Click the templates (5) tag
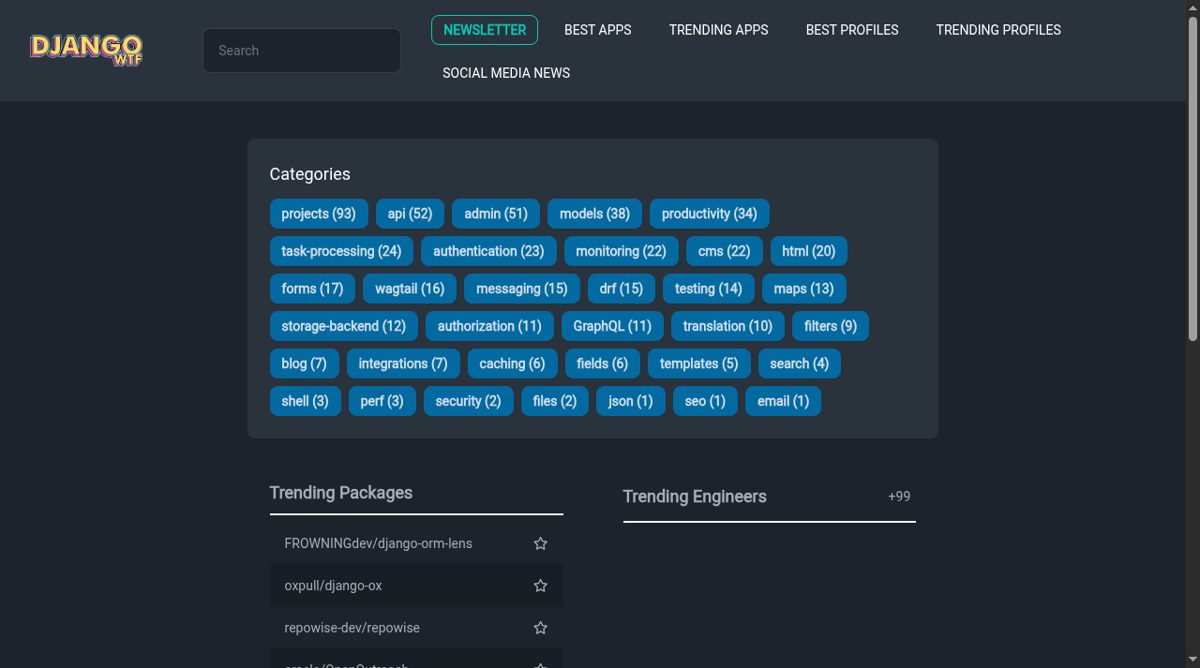The image size is (1200, 668). (699, 364)
